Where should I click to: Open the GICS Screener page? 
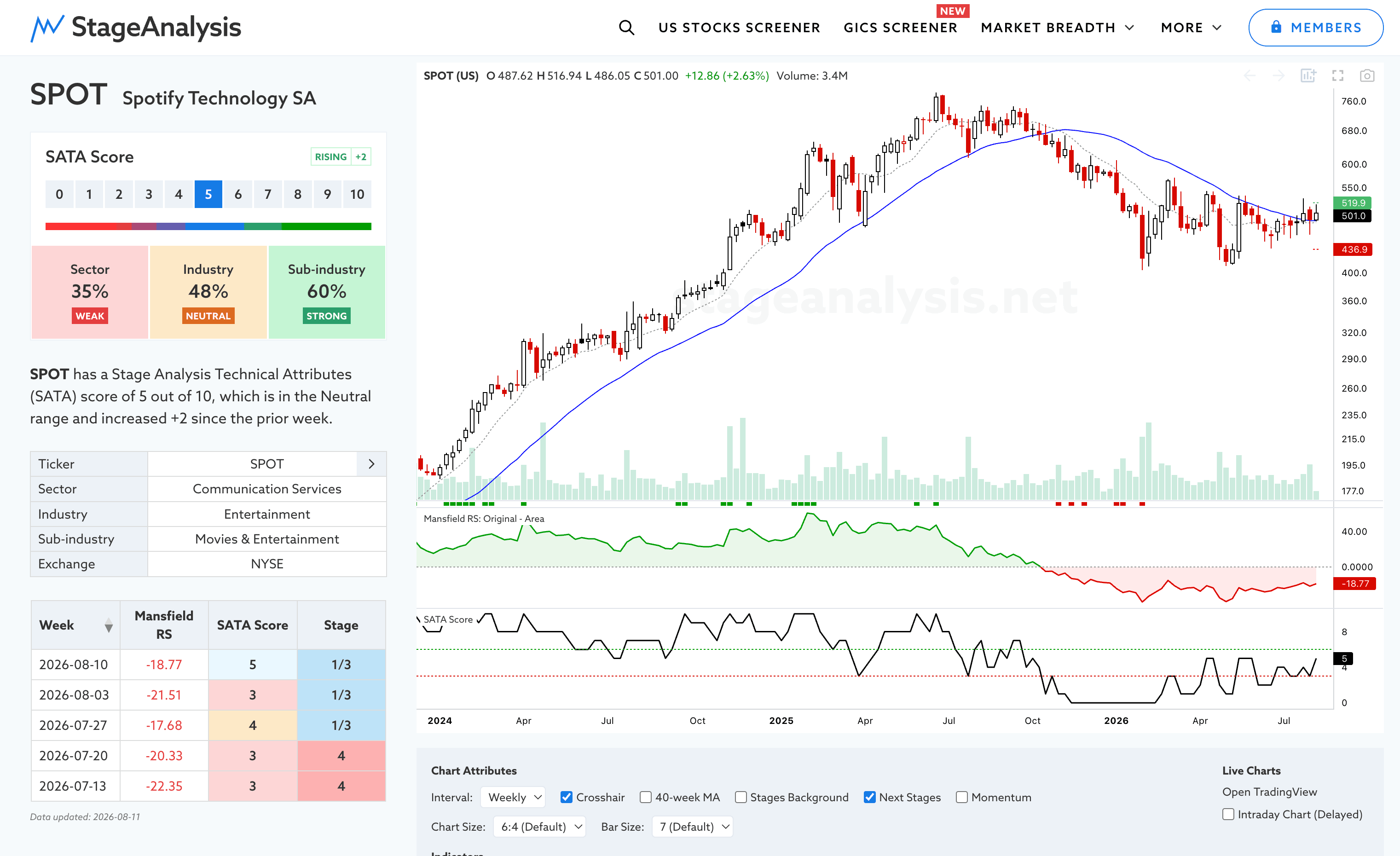[x=900, y=27]
